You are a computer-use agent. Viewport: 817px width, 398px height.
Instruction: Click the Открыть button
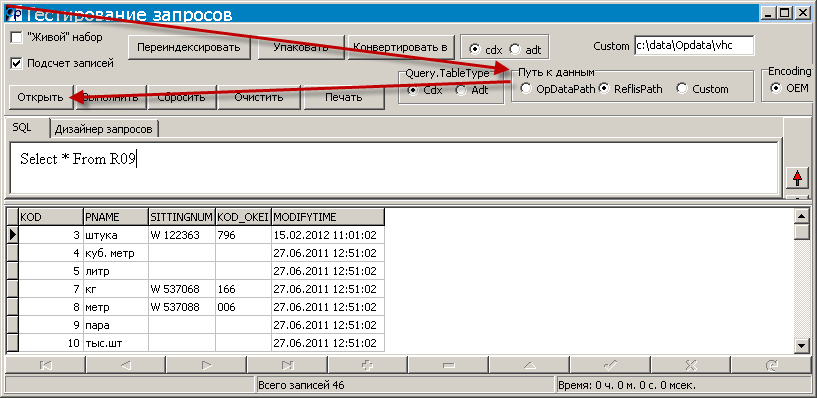click(x=41, y=97)
